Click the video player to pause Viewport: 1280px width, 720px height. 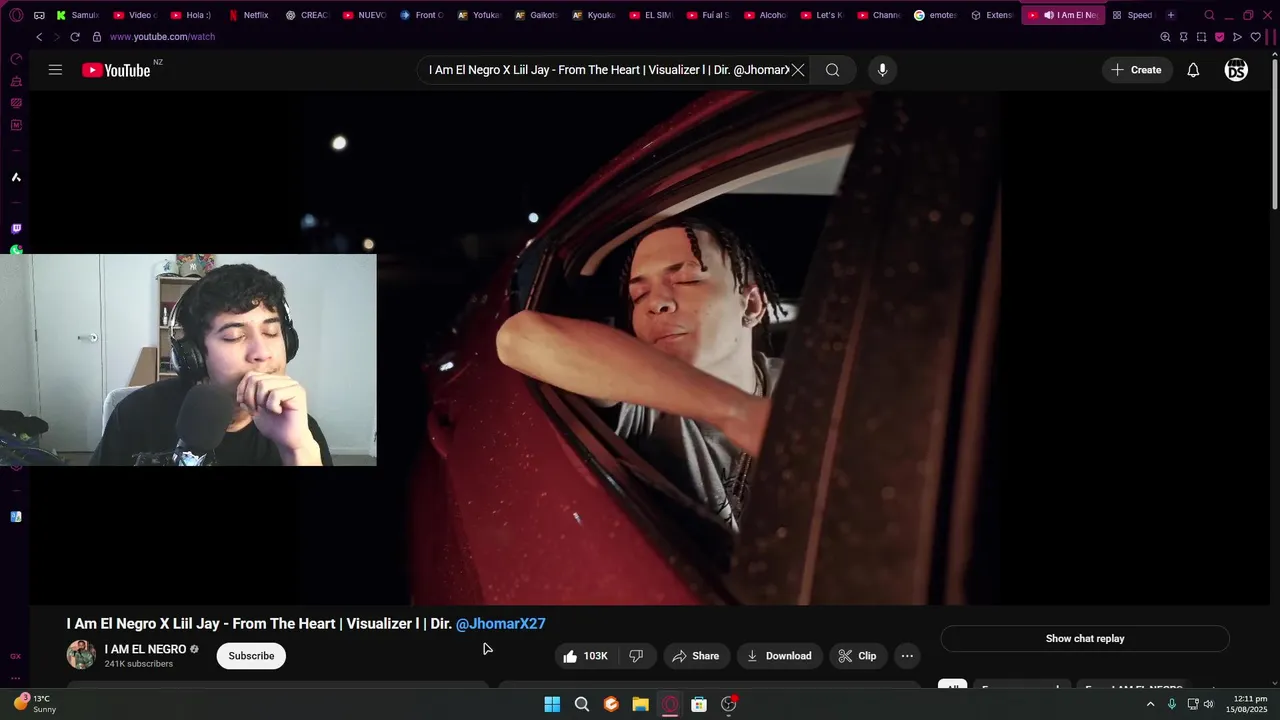[x=650, y=348]
